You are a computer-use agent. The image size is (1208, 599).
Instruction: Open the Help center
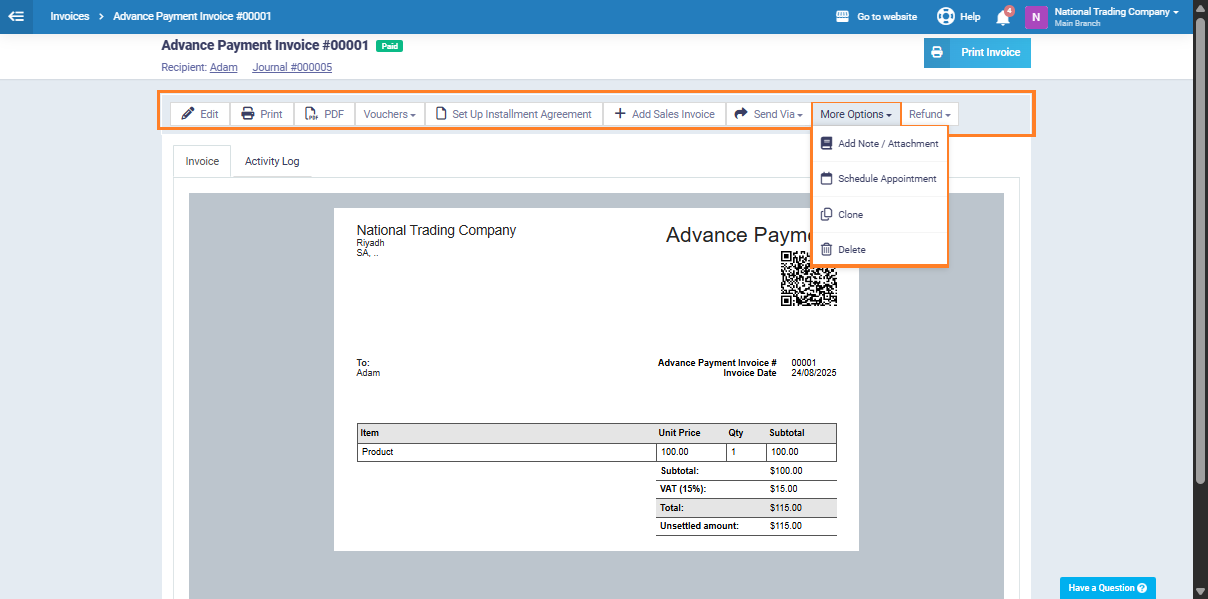(x=958, y=17)
